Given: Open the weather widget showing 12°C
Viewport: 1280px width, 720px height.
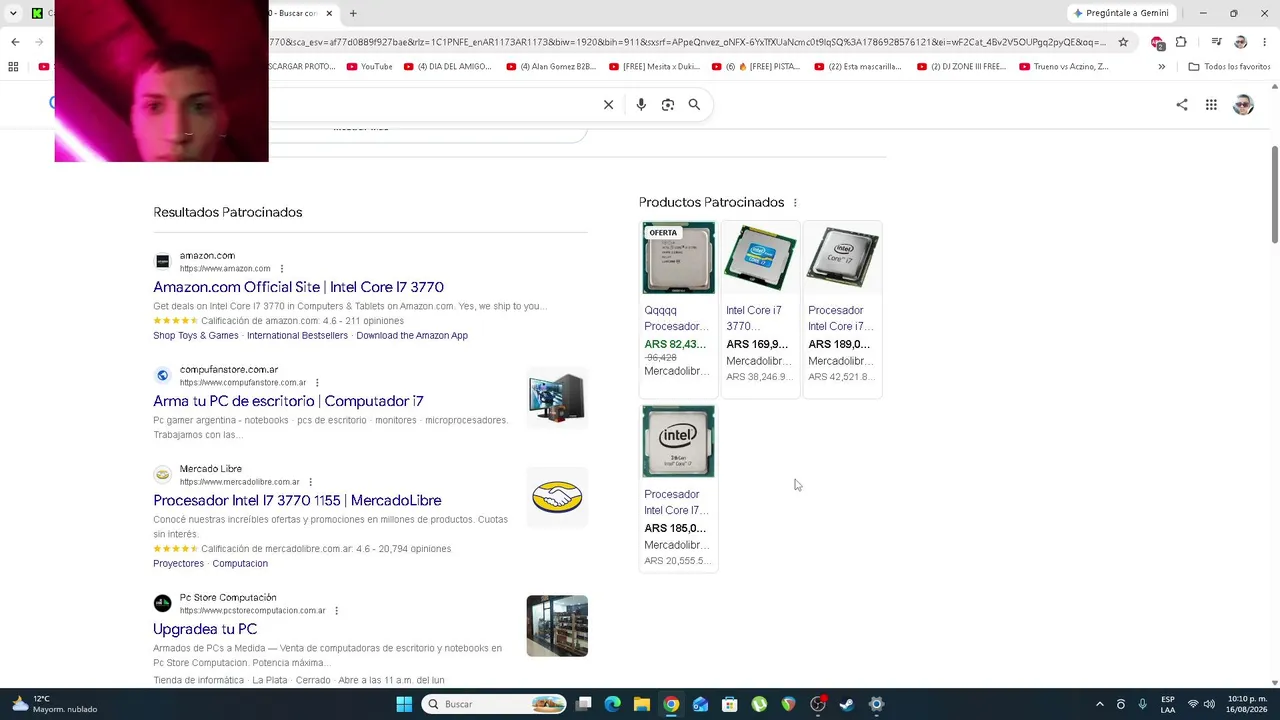Looking at the screenshot, I should click(55, 704).
